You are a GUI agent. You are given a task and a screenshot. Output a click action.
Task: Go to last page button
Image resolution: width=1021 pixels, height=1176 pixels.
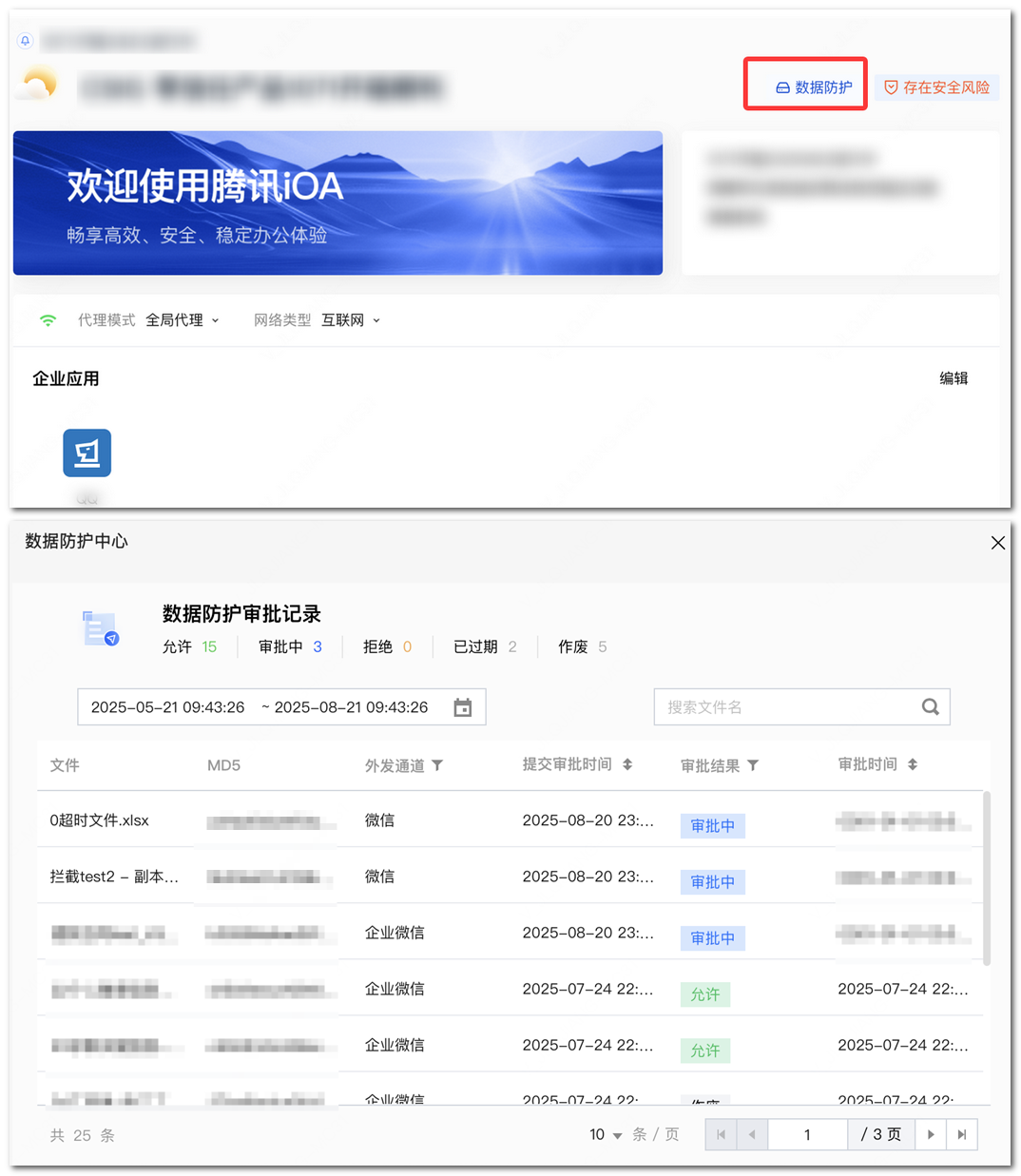point(962,1134)
